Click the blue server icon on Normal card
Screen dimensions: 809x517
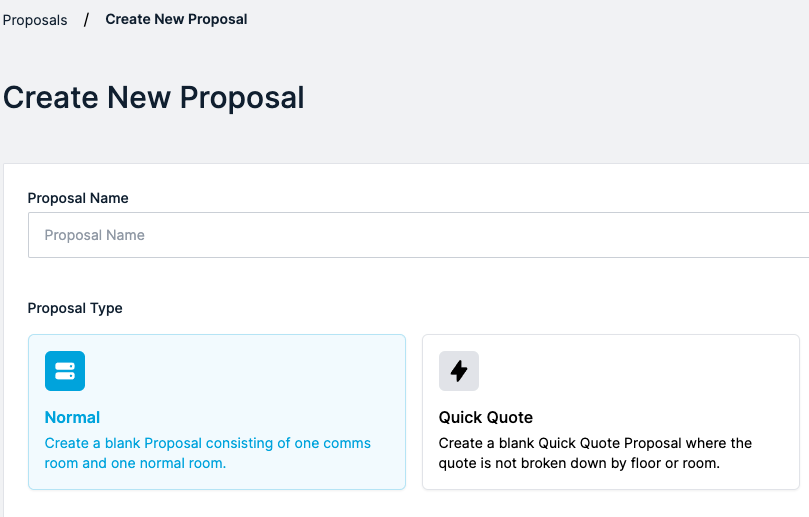tap(65, 371)
